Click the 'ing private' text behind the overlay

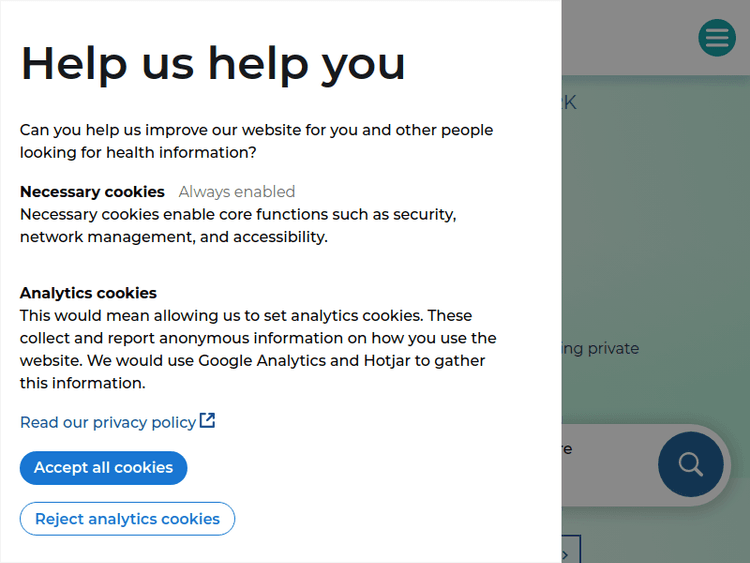click(x=600, y=348)
